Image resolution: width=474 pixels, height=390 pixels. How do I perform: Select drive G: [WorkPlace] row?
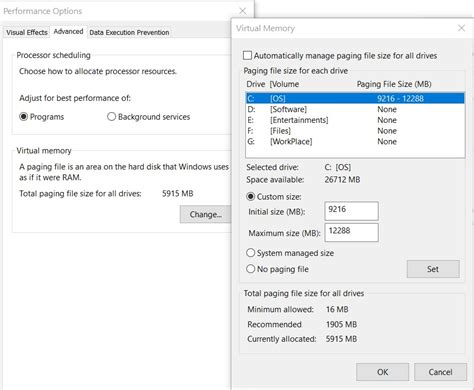coord(355,141)
